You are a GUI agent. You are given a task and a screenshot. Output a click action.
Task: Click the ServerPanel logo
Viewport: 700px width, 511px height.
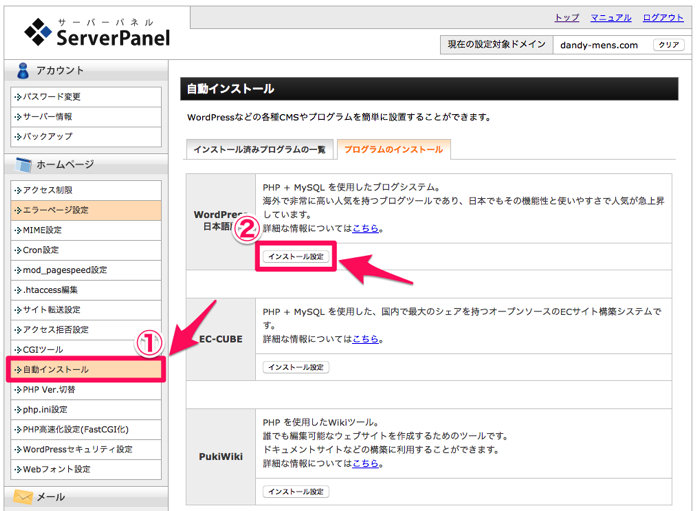tap(97, 32)
